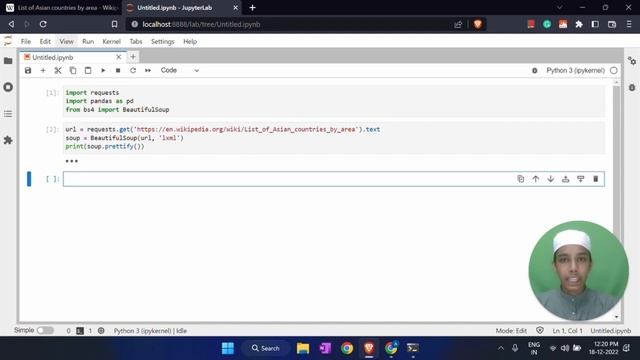This screenshot has height=360, width=640.
Task: Click notebook trust shield icon in status bar
Action: click(540, 330)
